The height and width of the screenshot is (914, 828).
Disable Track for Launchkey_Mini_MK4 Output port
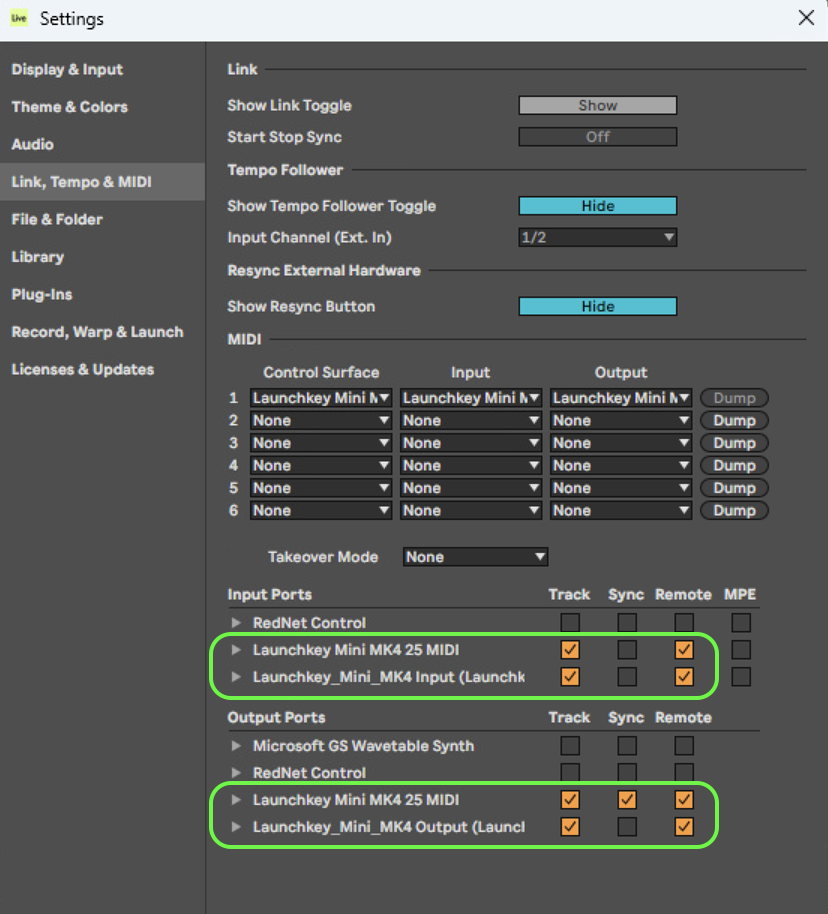(x=570, y=827)
